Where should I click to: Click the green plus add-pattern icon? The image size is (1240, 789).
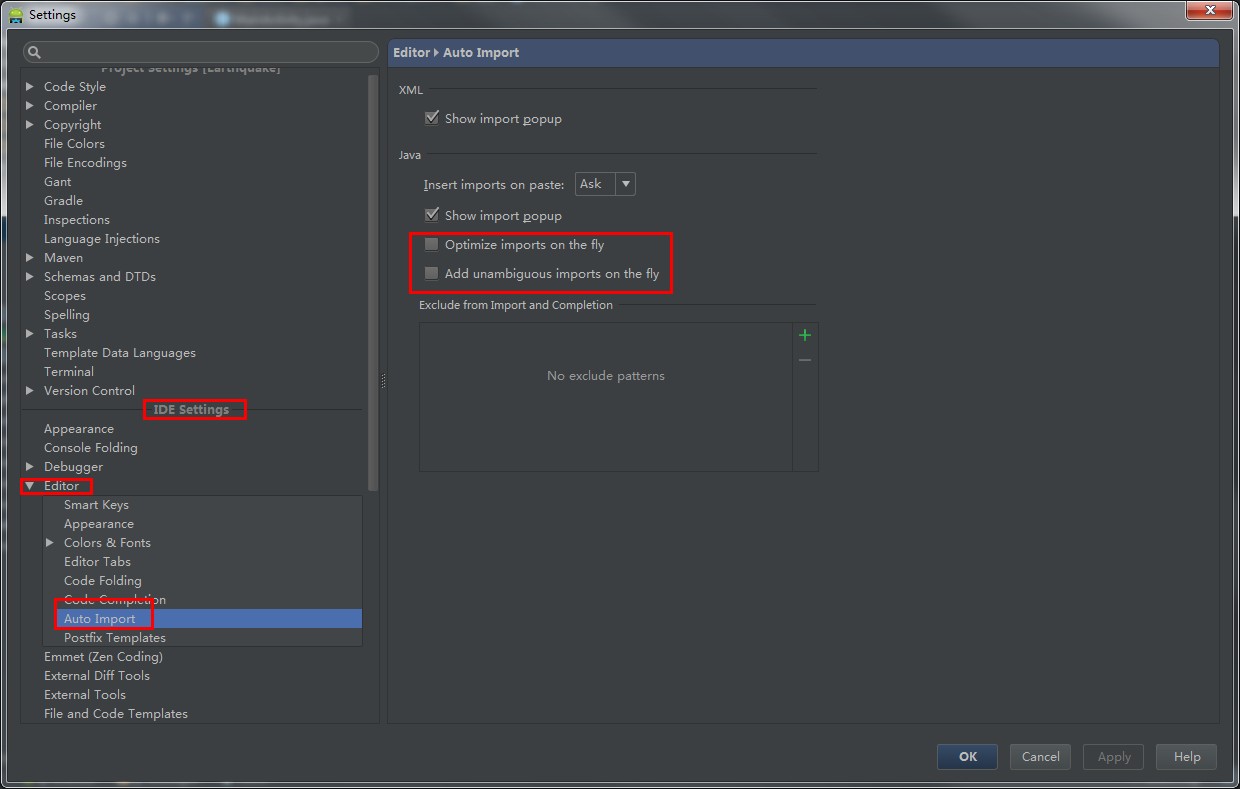click(805, 335)
